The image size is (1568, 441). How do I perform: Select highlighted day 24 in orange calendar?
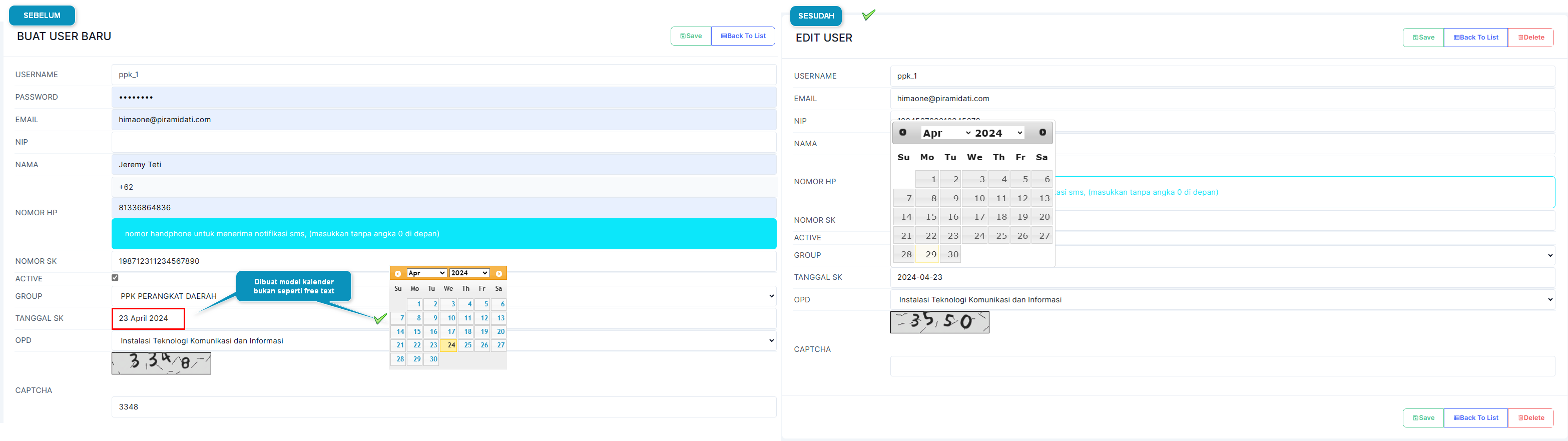pos(449,345)
